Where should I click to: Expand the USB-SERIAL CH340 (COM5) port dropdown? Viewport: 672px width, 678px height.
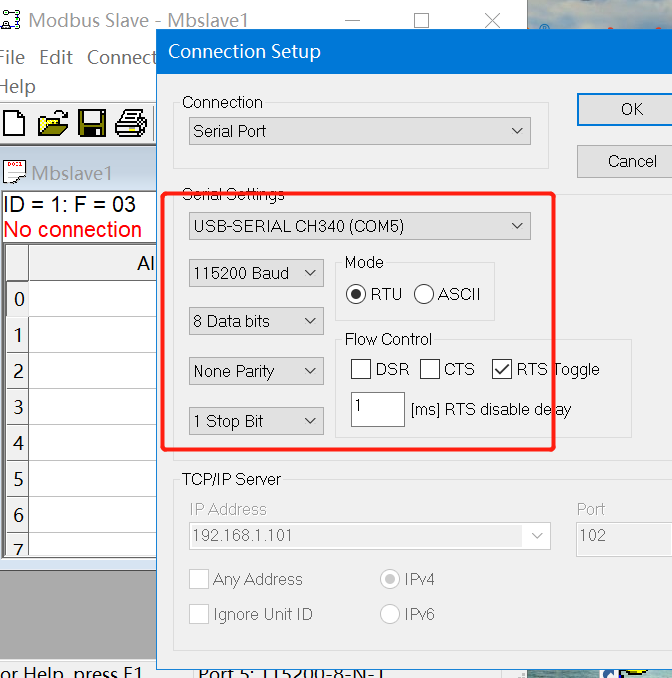click(x=360, y=226)
